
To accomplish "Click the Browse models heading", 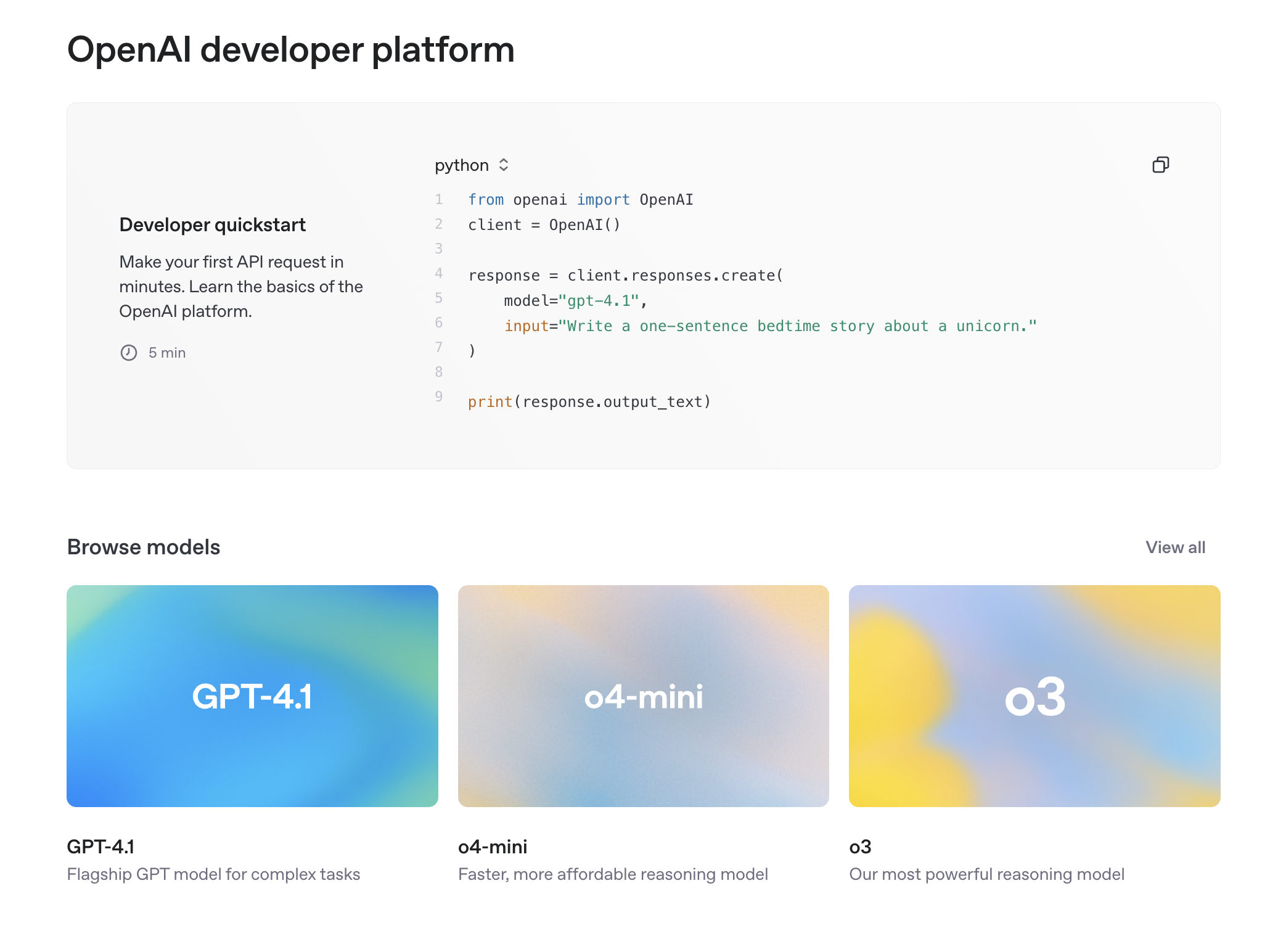I will [144, 548].
